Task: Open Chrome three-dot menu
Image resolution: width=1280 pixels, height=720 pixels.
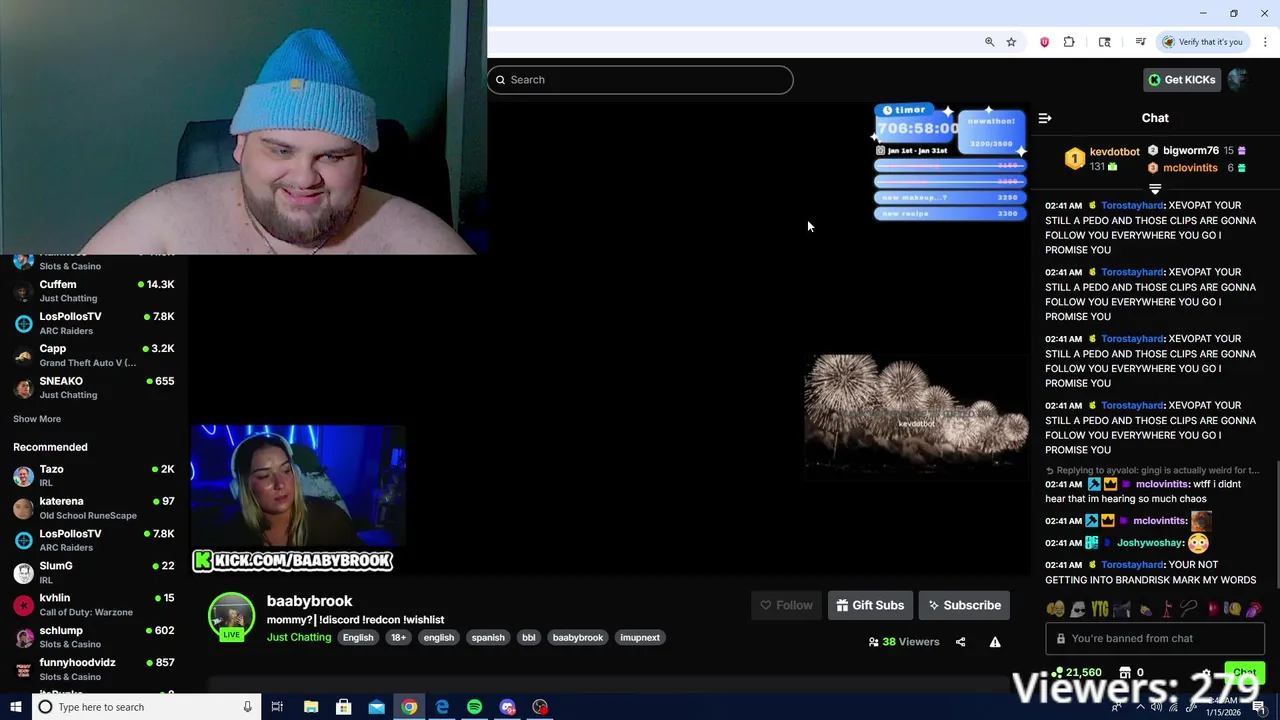Action: click(x=1265, y=42)
